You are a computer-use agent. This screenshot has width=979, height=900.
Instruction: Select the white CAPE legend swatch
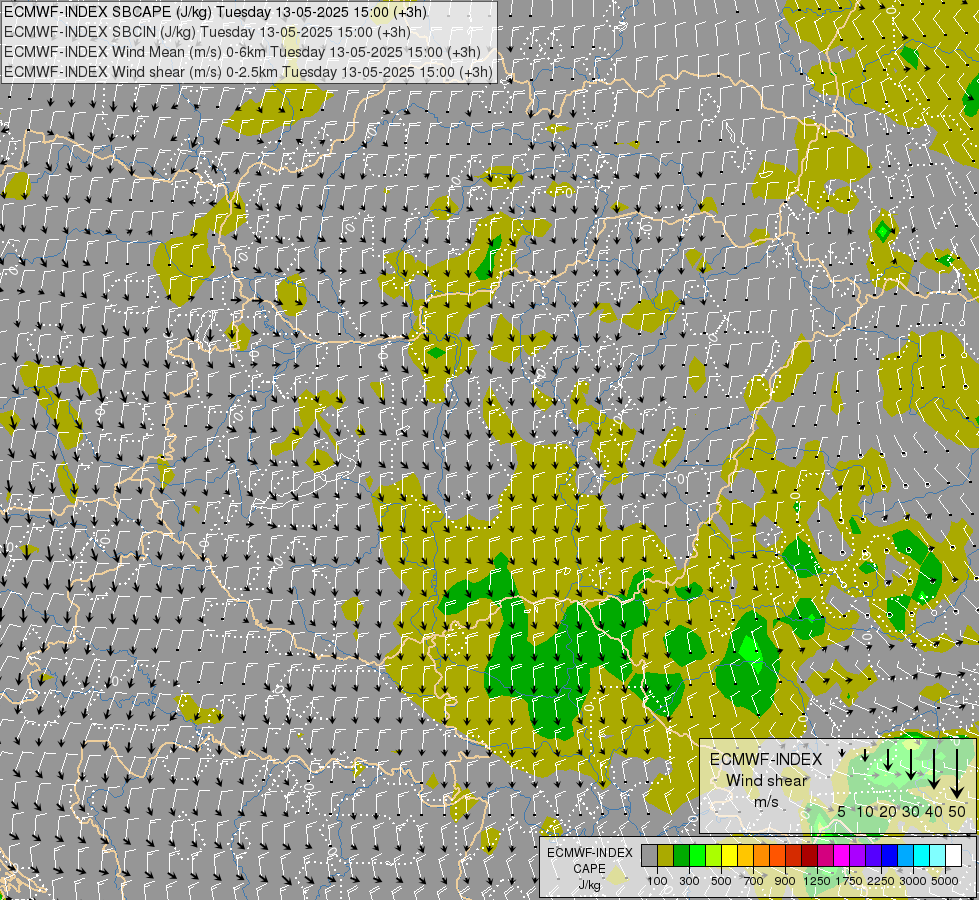[x=953, y=856]
